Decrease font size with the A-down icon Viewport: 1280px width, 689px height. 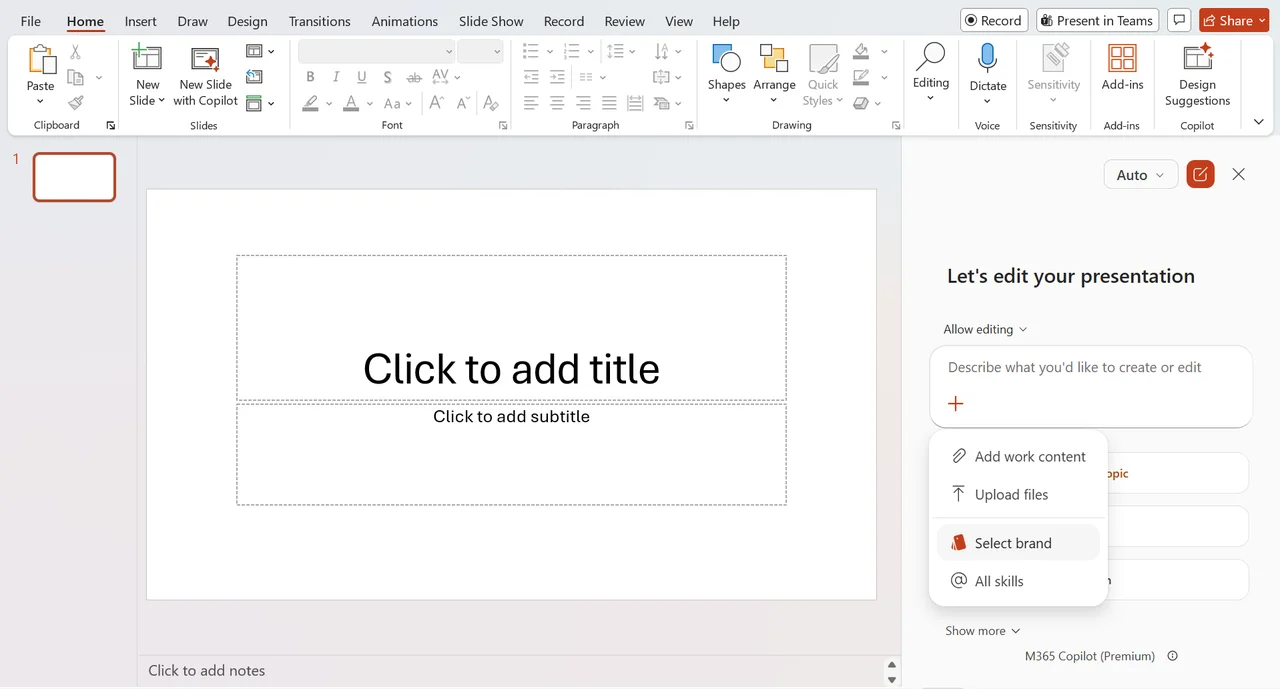(463, 103)
